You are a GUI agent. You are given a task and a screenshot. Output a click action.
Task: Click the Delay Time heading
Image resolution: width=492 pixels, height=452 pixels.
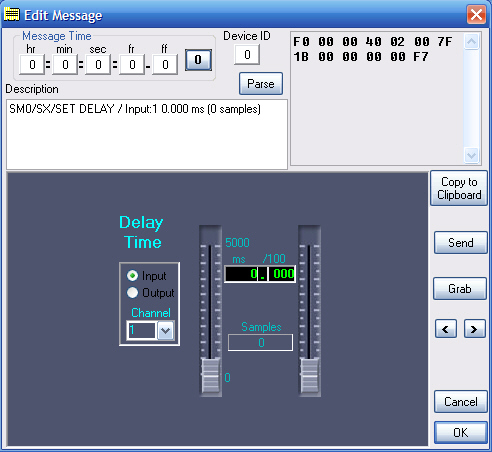tap(142, 232)
